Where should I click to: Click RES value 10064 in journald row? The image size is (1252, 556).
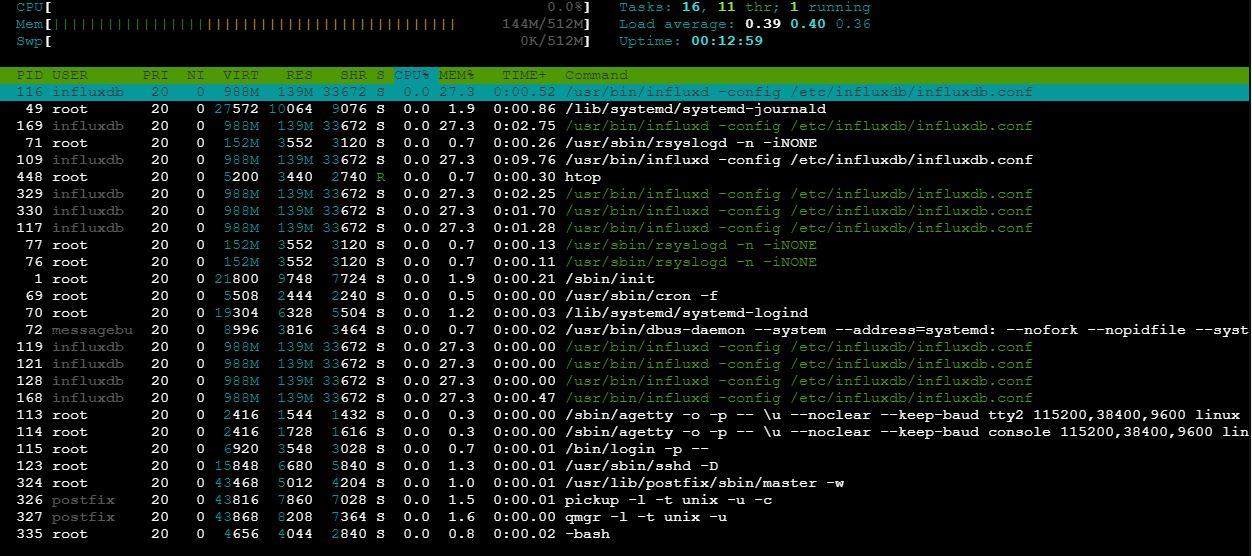(x=291, y=109)
